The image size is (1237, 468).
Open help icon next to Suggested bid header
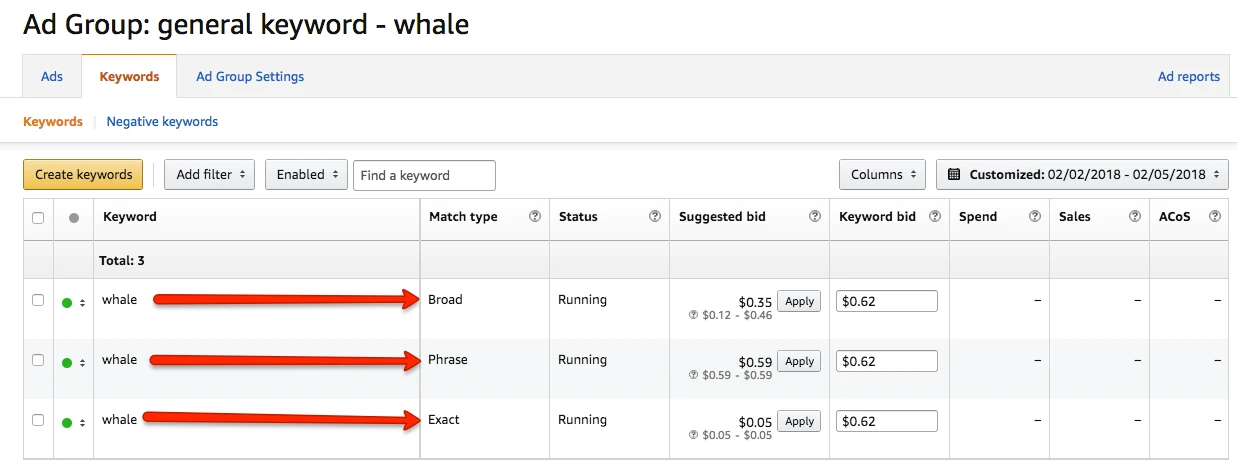815,216
